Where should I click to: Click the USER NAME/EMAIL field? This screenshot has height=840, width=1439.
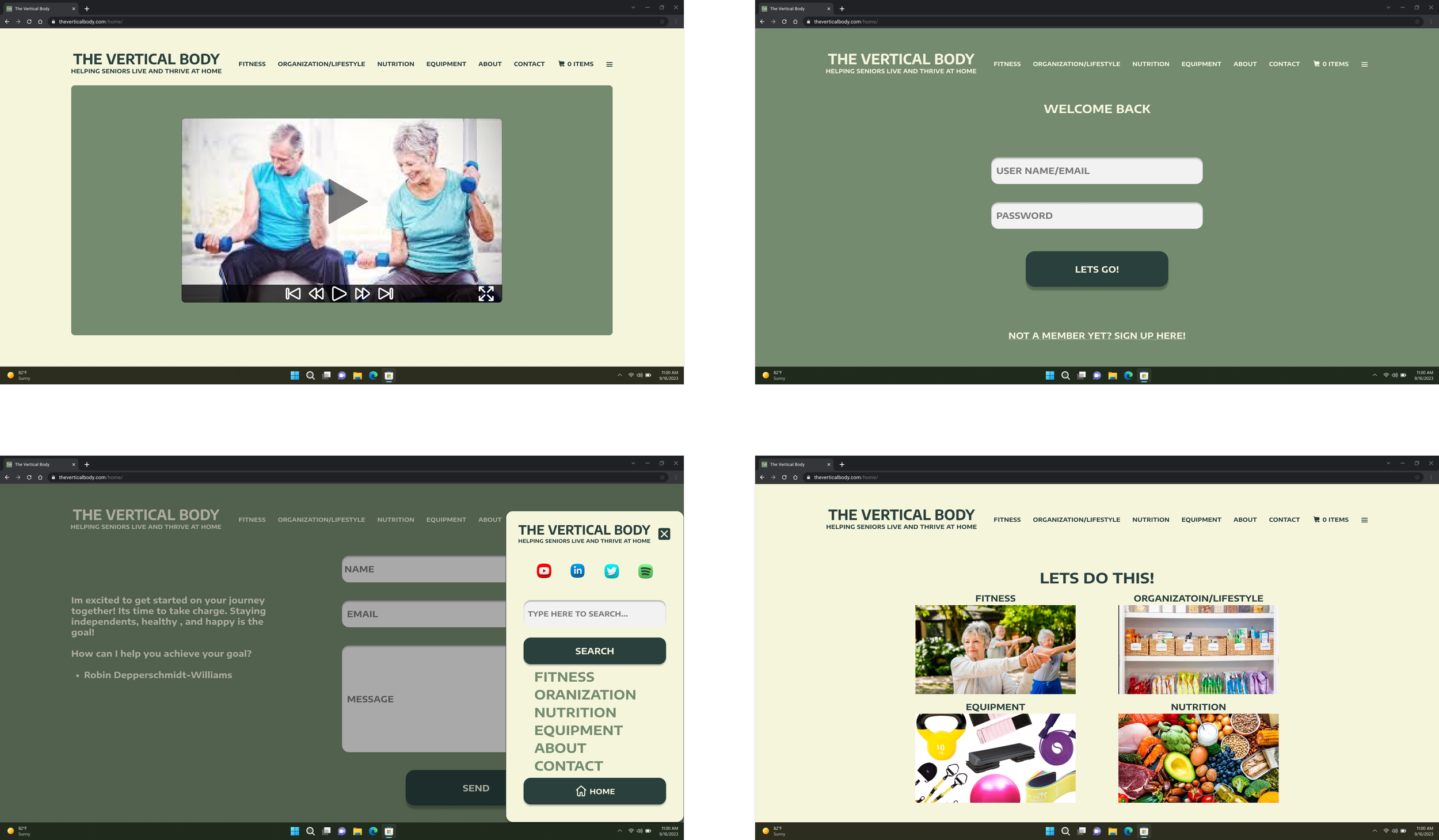(x=1097, y=171)
